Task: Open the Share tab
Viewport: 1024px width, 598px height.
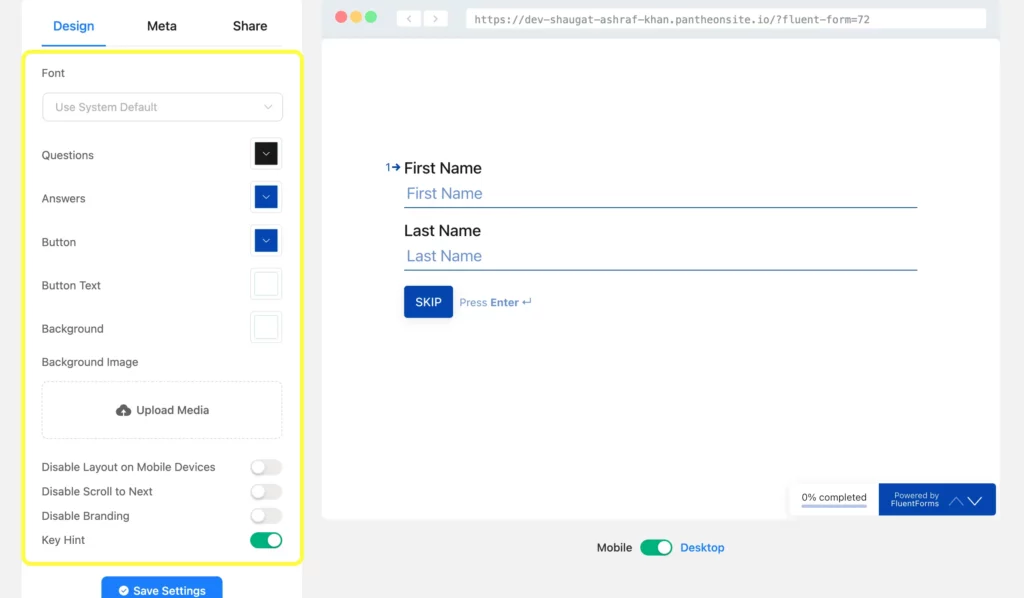Action: (249, 26)
